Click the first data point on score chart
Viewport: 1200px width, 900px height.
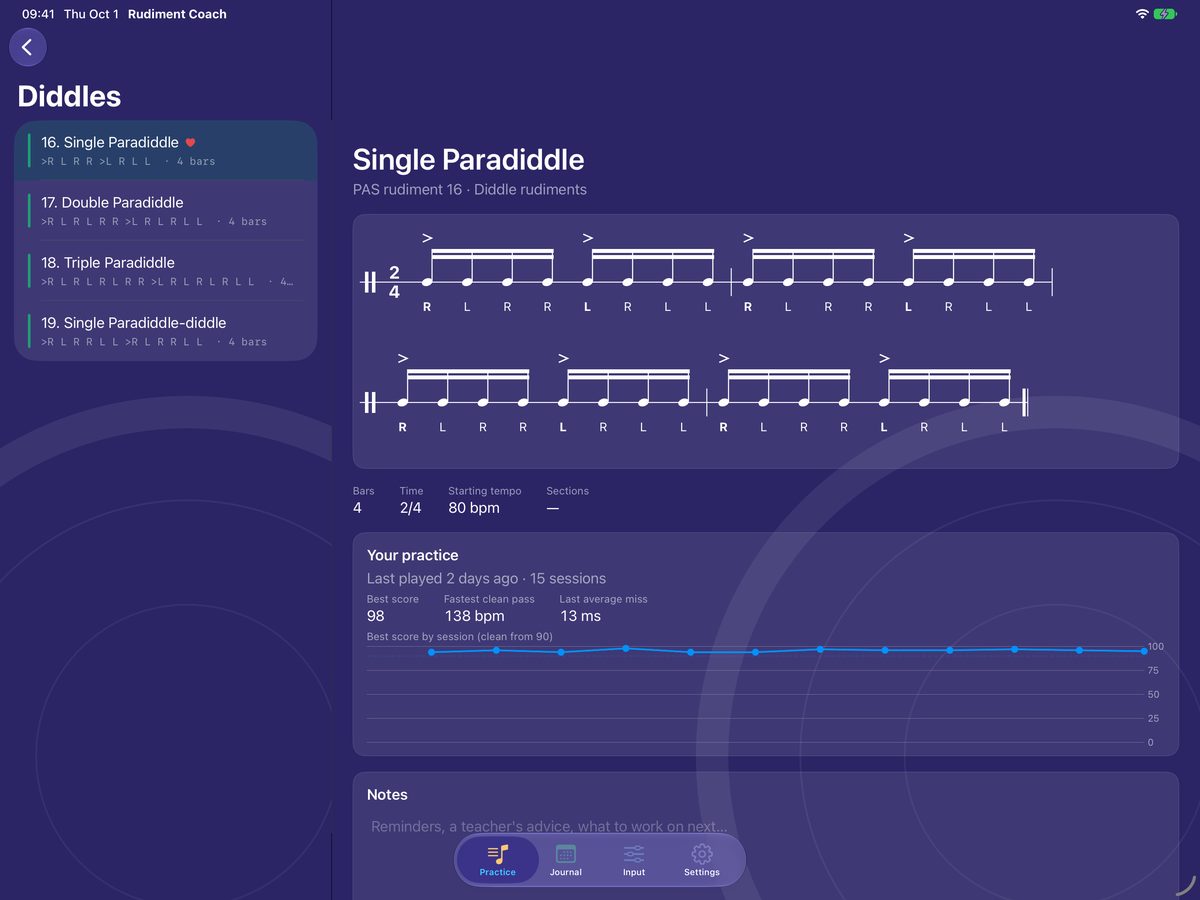(x=431, y=652)
